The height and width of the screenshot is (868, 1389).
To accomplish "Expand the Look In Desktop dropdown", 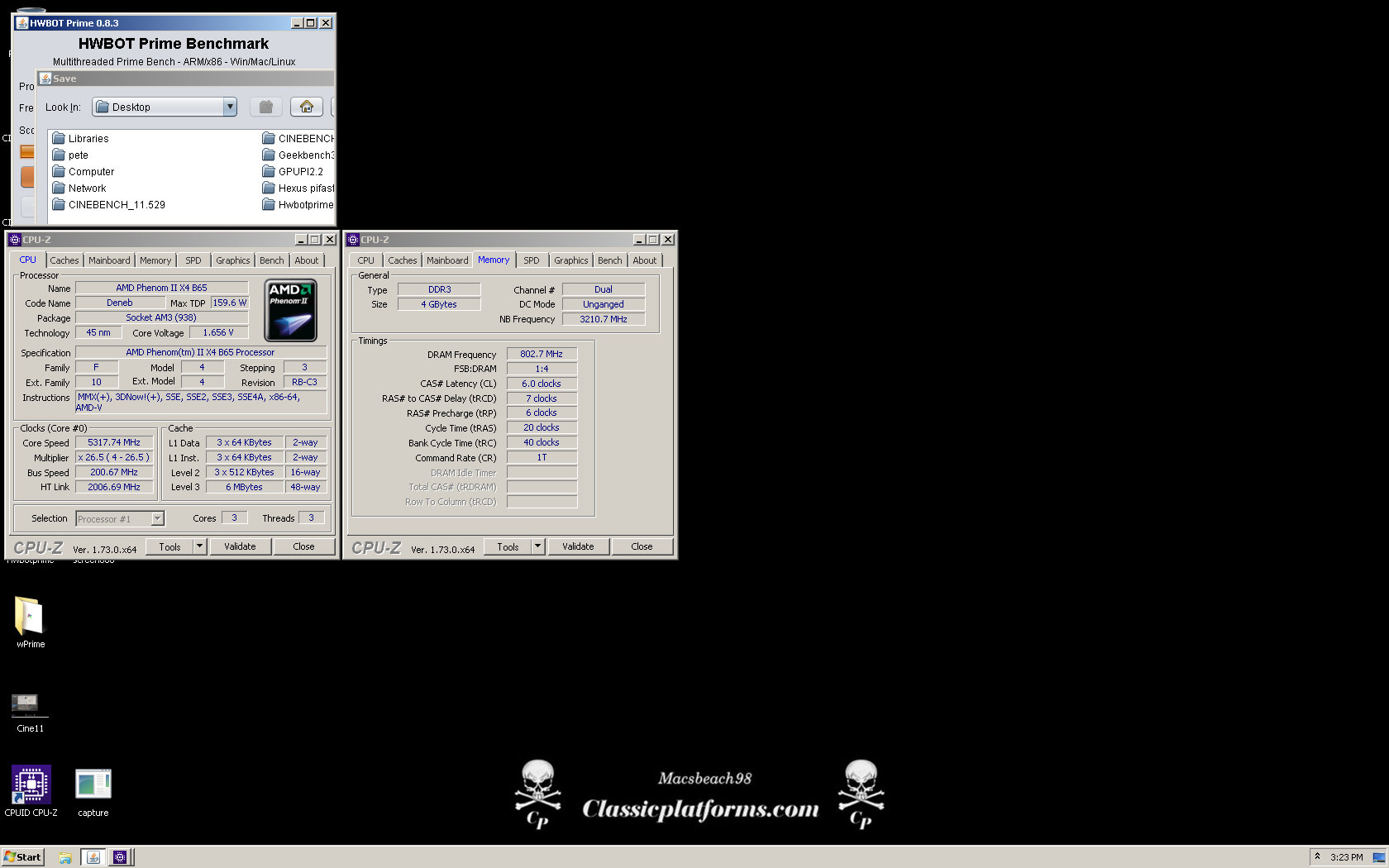I will 230,107.
